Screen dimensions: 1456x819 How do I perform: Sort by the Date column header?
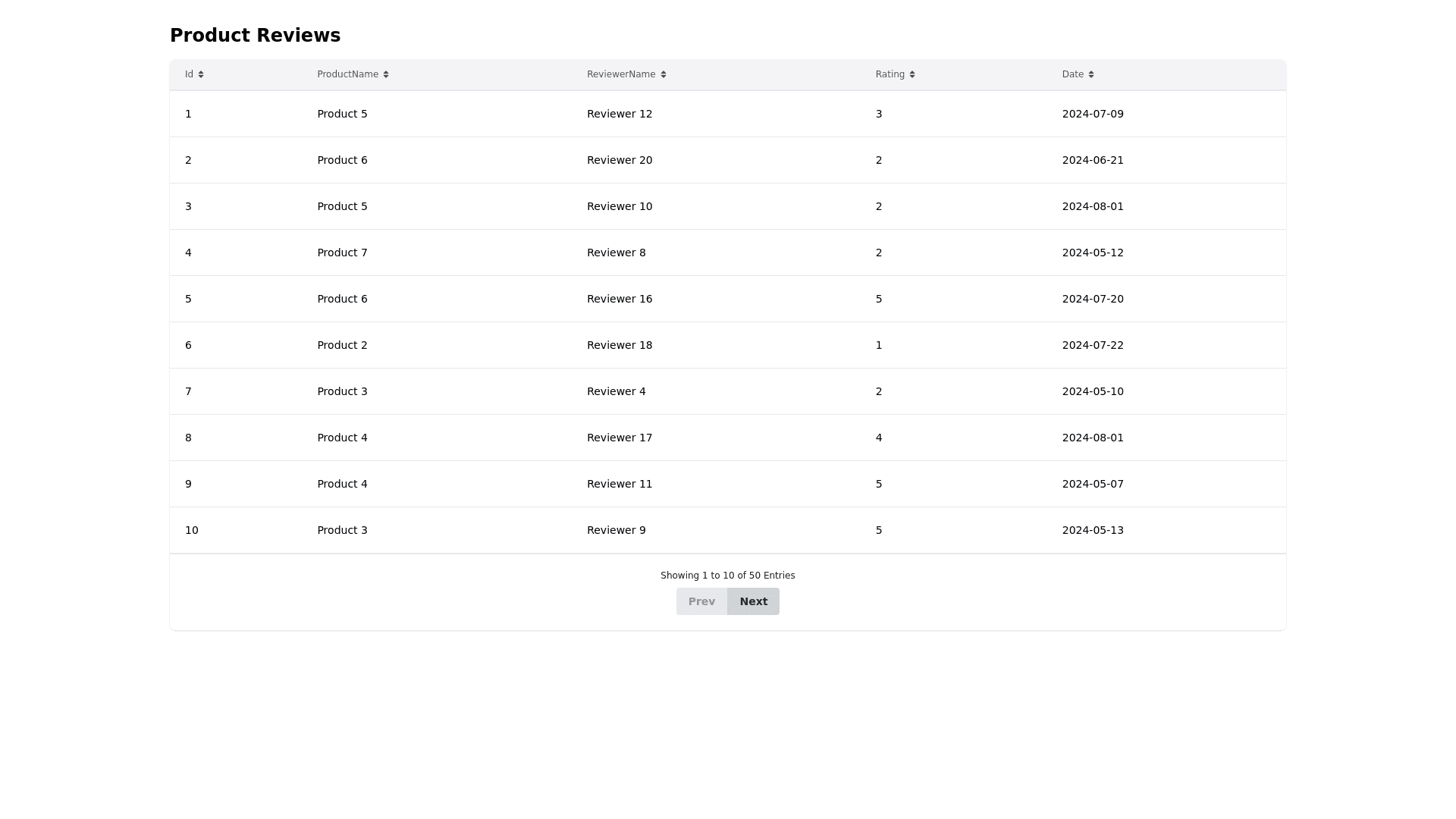click(1072, 74)
